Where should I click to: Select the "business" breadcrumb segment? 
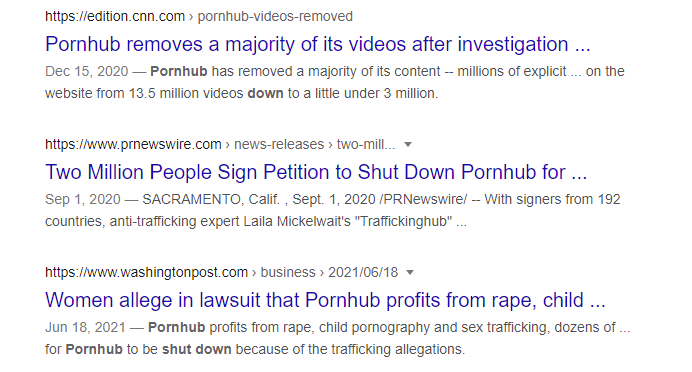click(x=288, y=272)
